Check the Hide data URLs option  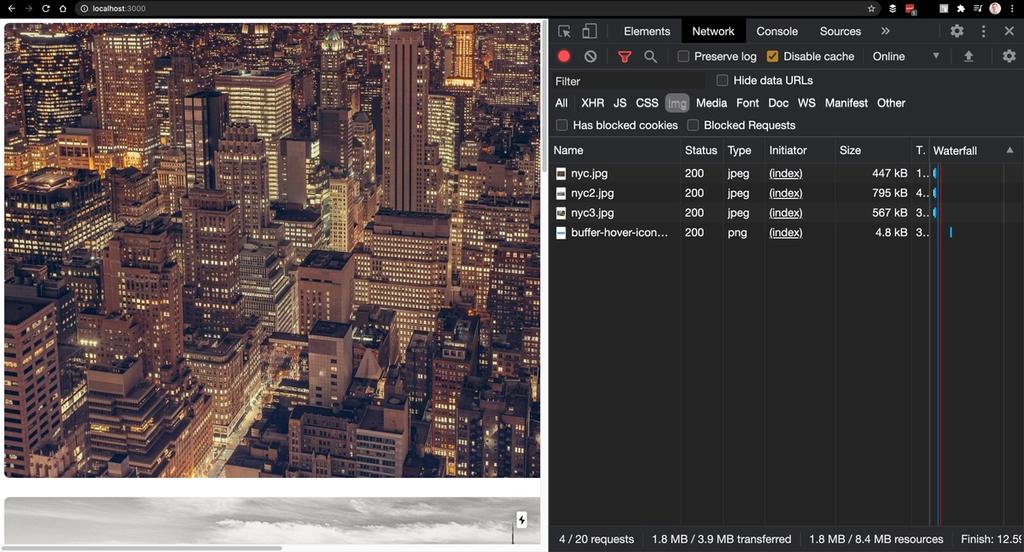pos(722,81)
